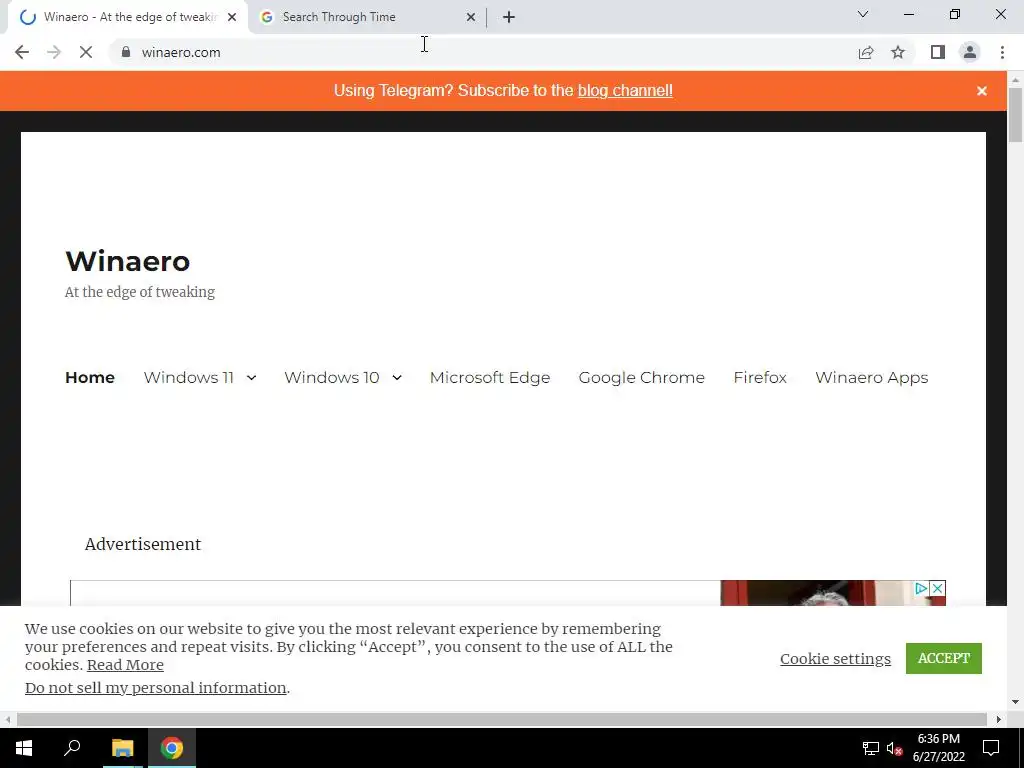Go to the Home menu item
This screenshot has width=1024, height=768.
pos(90,377)
